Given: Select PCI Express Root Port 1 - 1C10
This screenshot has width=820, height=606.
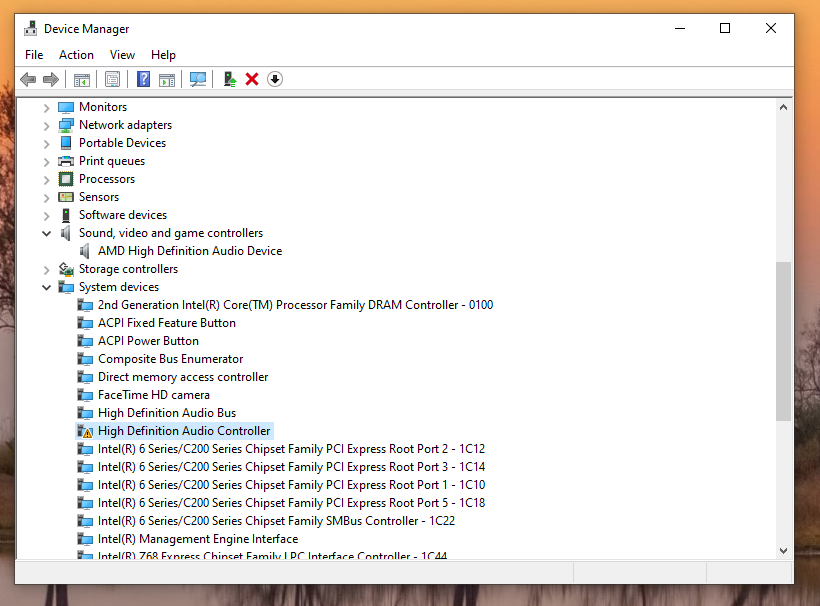Looking at the screenshot, I should pyautogui.click(x=291, y=485).
